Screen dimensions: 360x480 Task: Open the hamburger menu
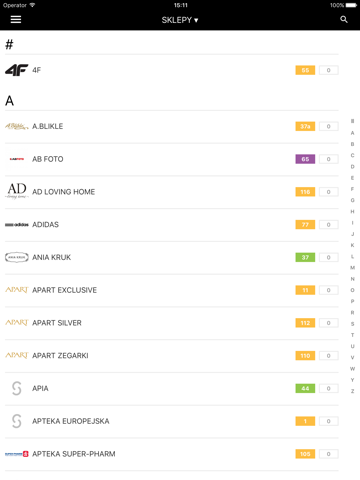click(16, 20)
